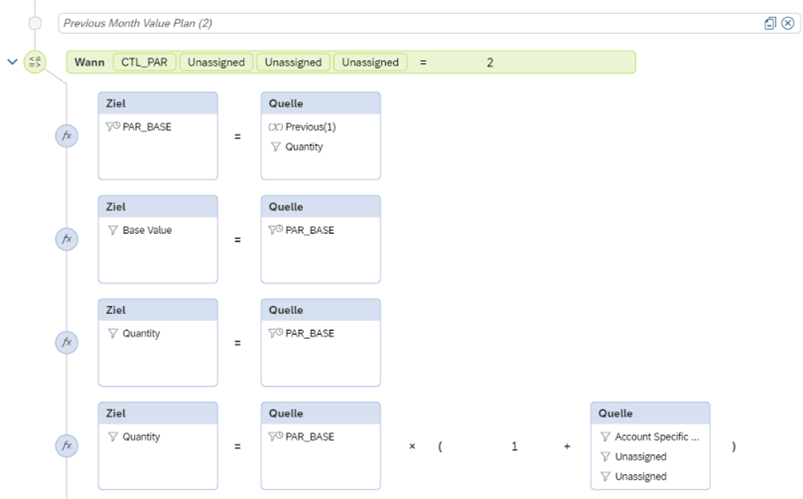This screenshot has height=499, width=803.
Task: Collapse the Wann condition block chevron
Action: pyautogui.click(x=12, y=62)
